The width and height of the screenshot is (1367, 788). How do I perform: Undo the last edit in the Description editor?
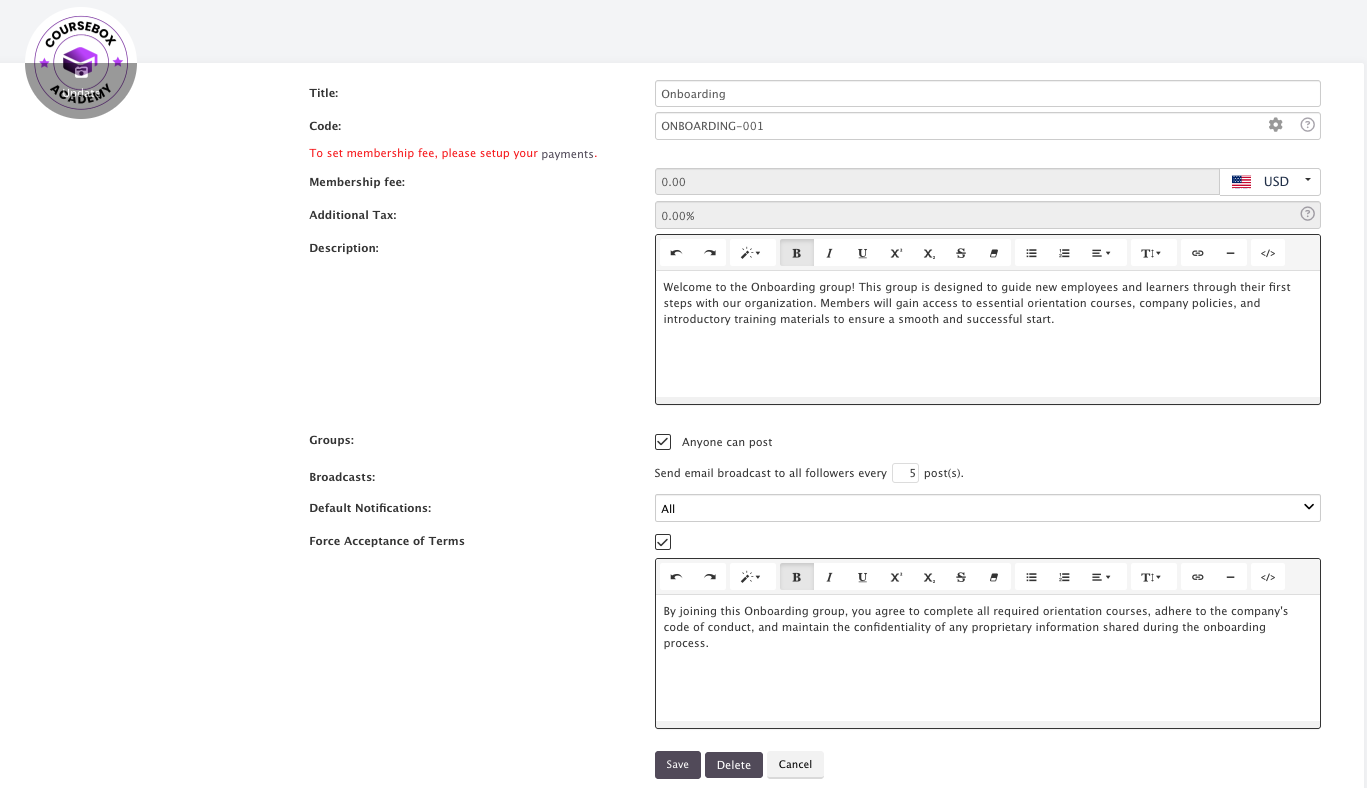(x=676, y=253)
